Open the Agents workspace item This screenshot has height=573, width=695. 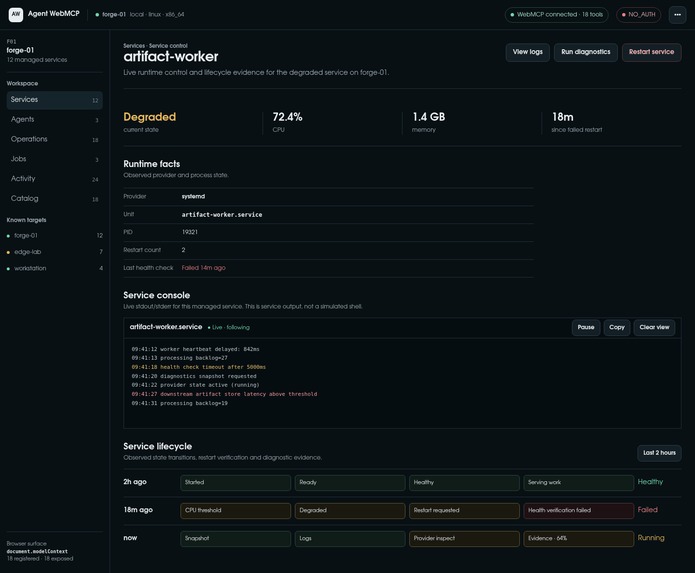55,120
